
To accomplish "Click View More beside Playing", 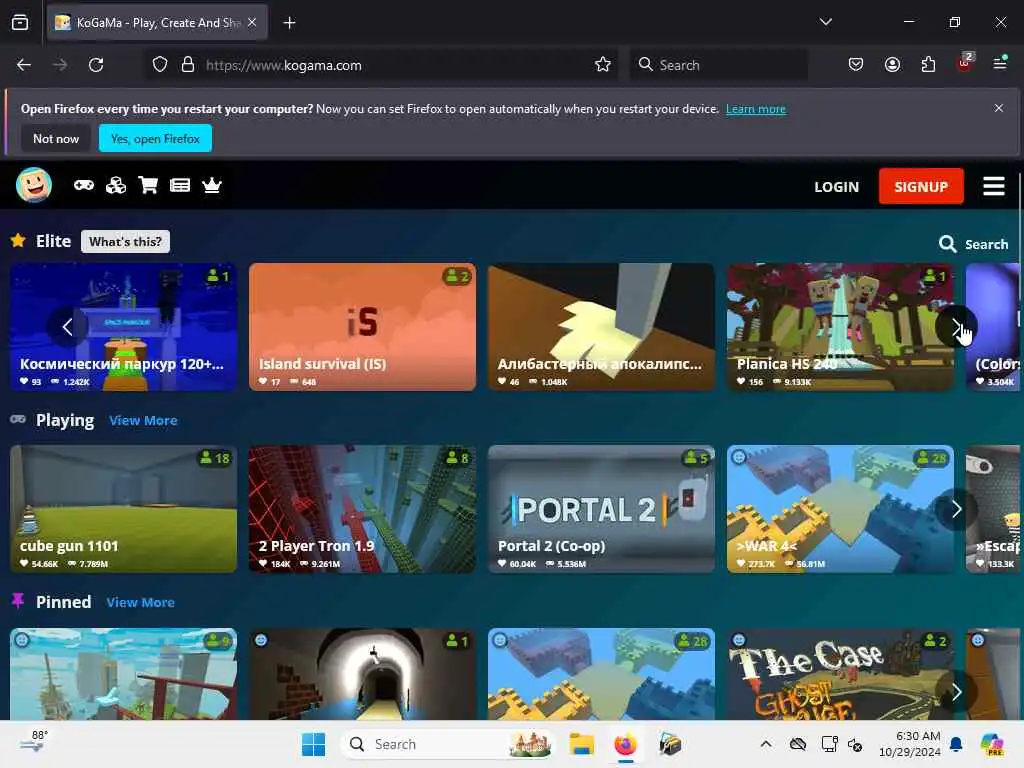I will pos(143,421).
